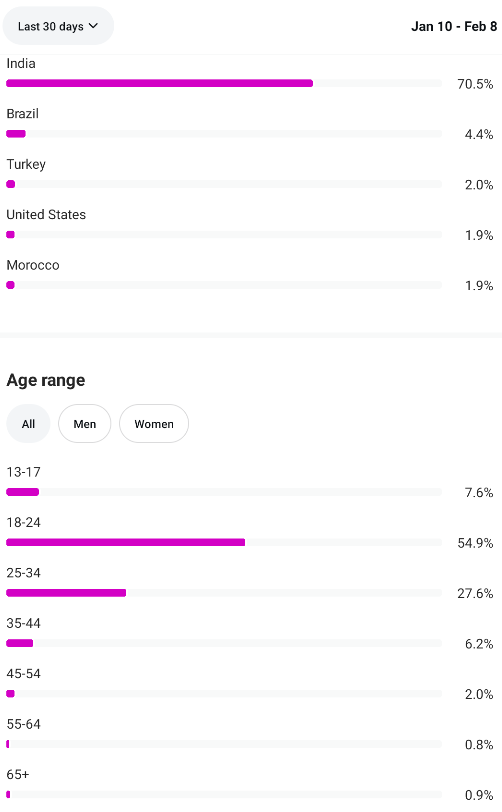Click the India percentage bar

pos(224,83)
